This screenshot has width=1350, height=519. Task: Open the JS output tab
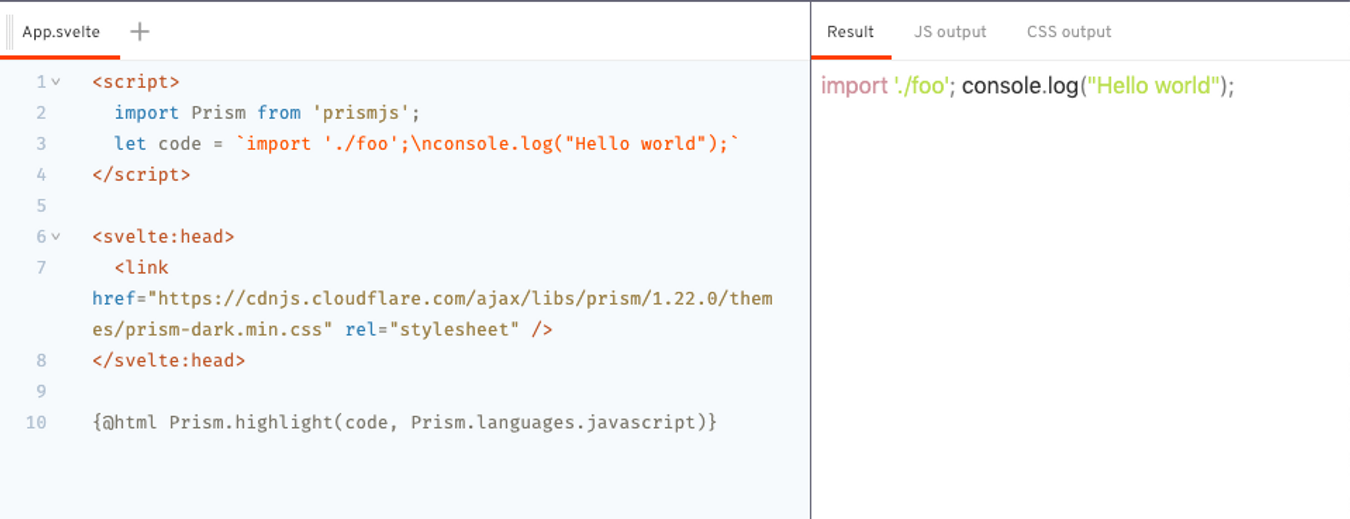click(950, 32)
